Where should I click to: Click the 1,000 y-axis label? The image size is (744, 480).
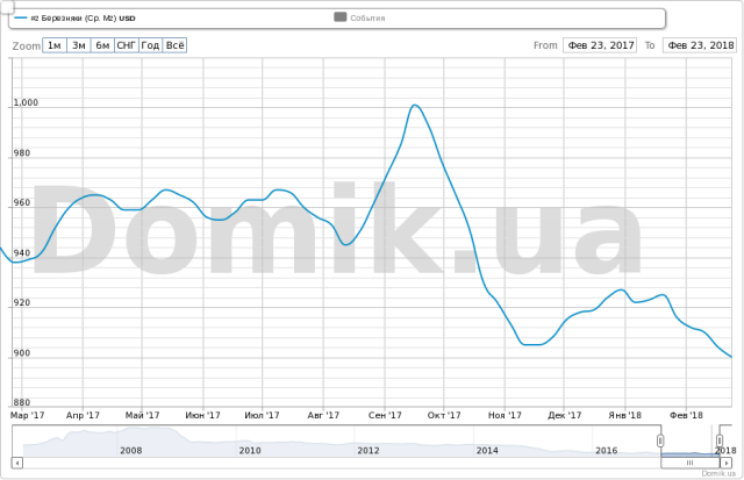[26, 102]
